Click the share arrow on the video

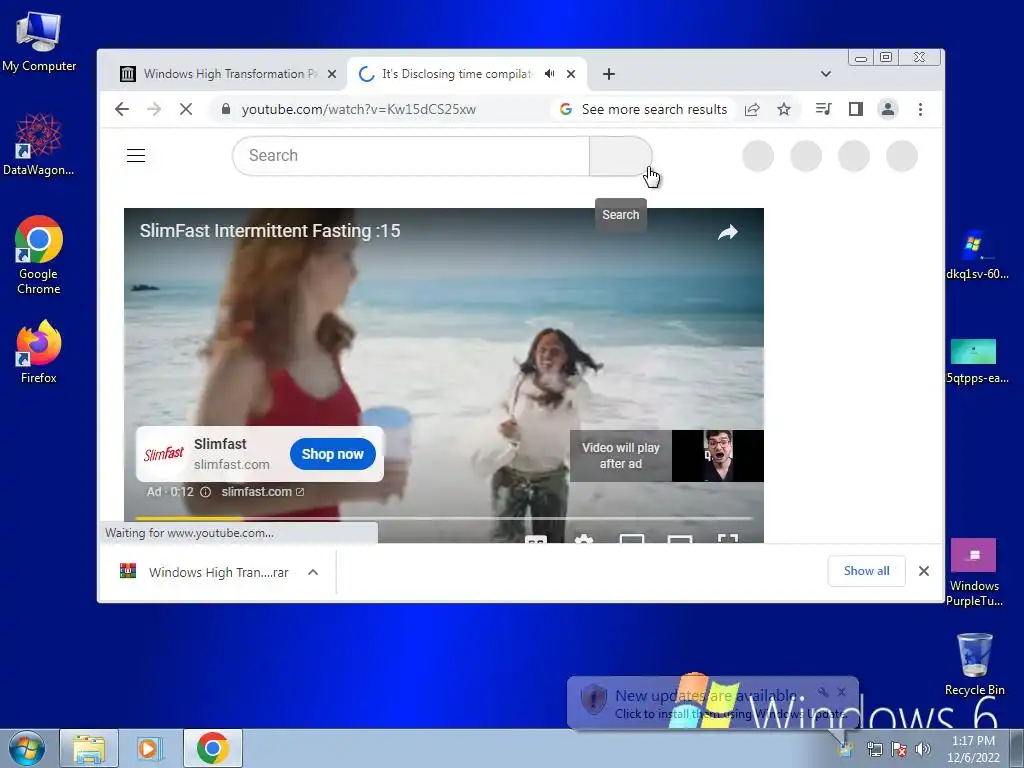coord(728,232)
